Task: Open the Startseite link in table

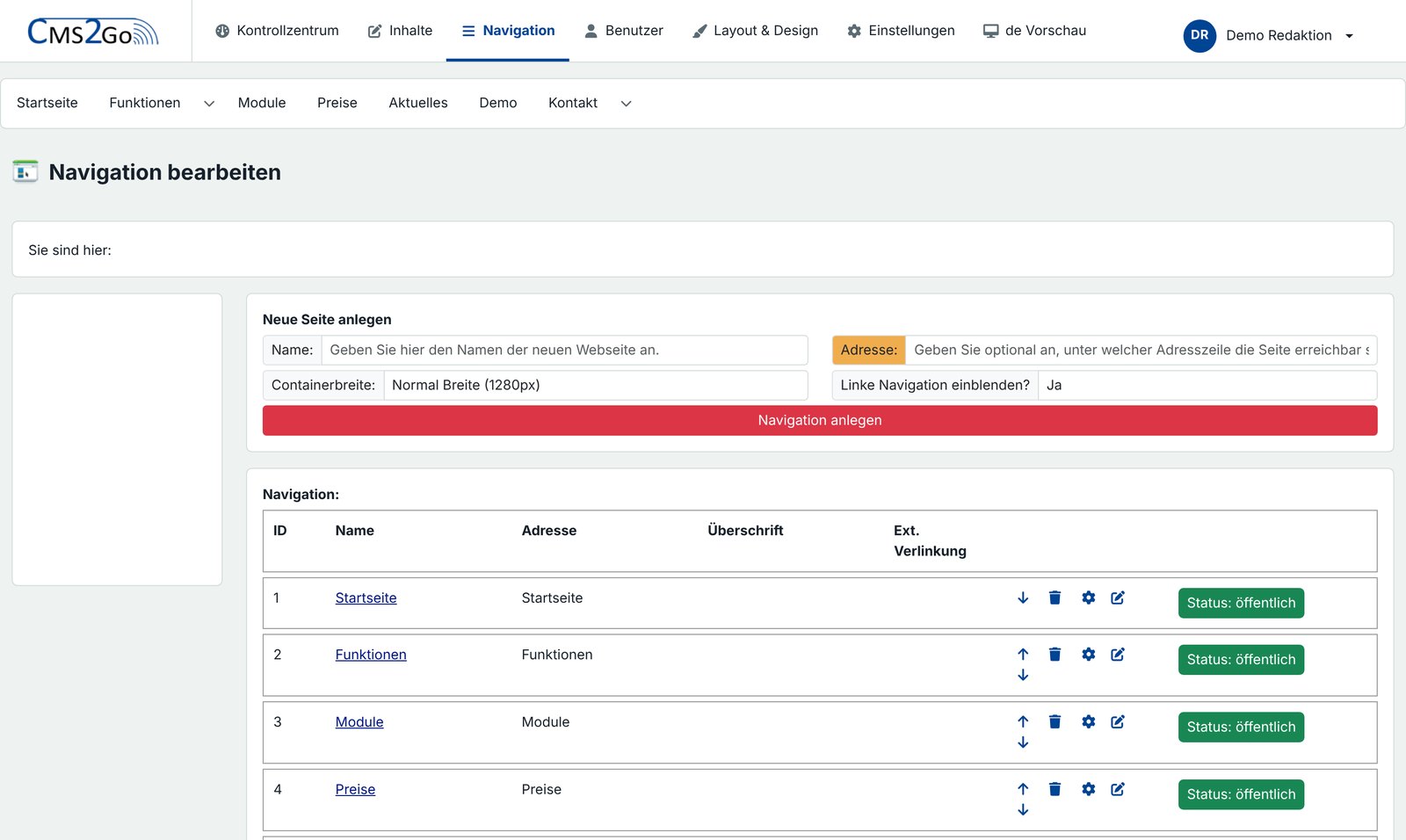Action: pyautogui.click(x=366, y=597)
